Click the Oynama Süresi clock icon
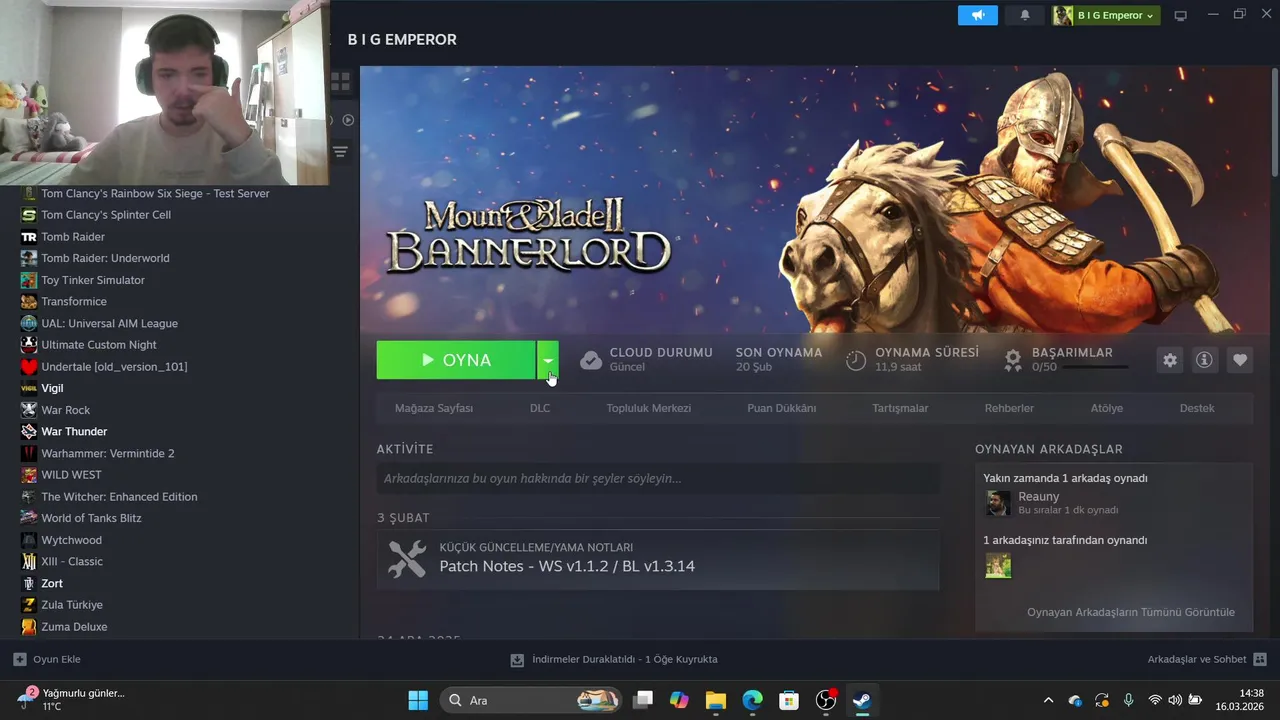The image size is (1280, 720). (856, 360)
